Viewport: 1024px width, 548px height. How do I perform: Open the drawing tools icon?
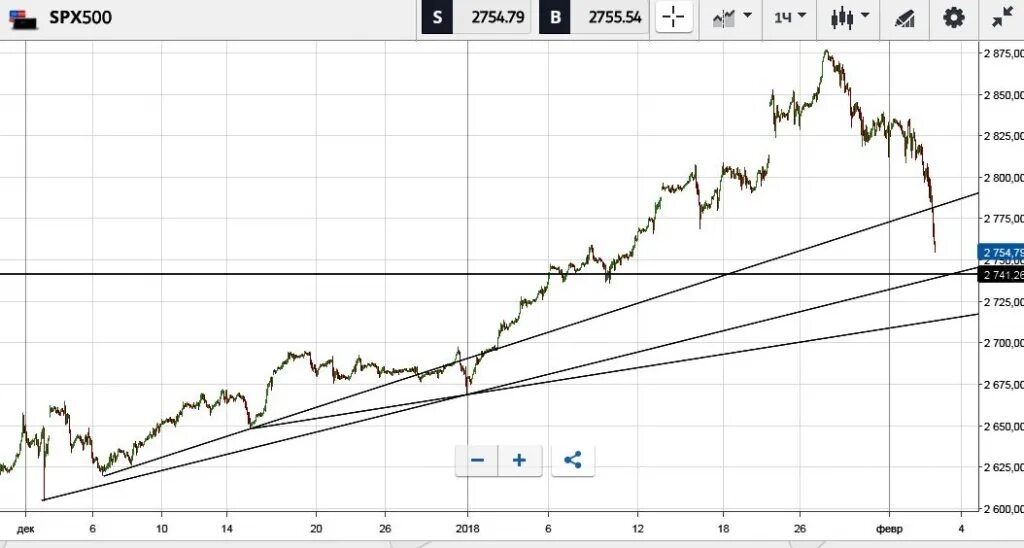[x=904, y=18]
